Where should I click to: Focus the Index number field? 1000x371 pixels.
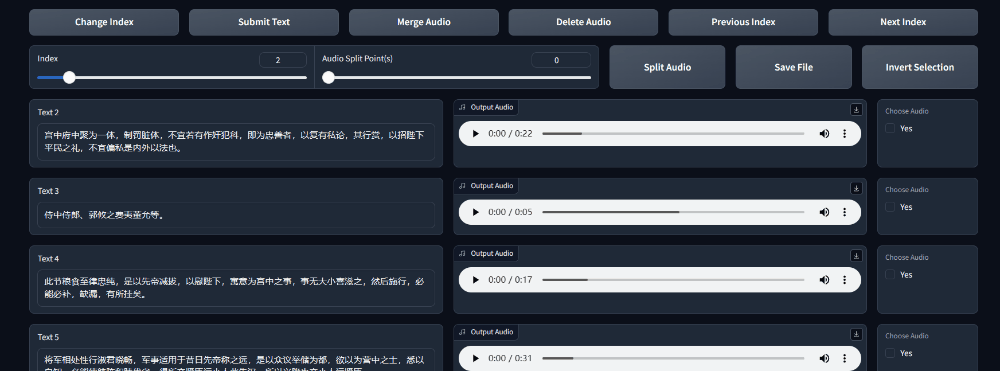283,60
